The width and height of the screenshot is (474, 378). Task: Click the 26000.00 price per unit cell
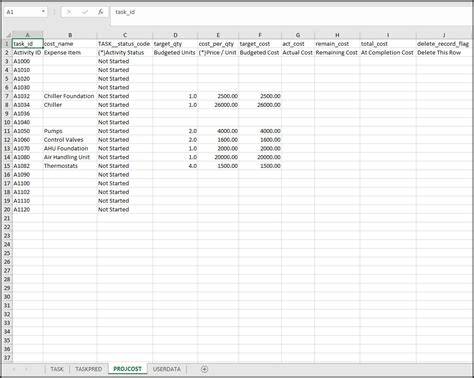pos(218,105)
